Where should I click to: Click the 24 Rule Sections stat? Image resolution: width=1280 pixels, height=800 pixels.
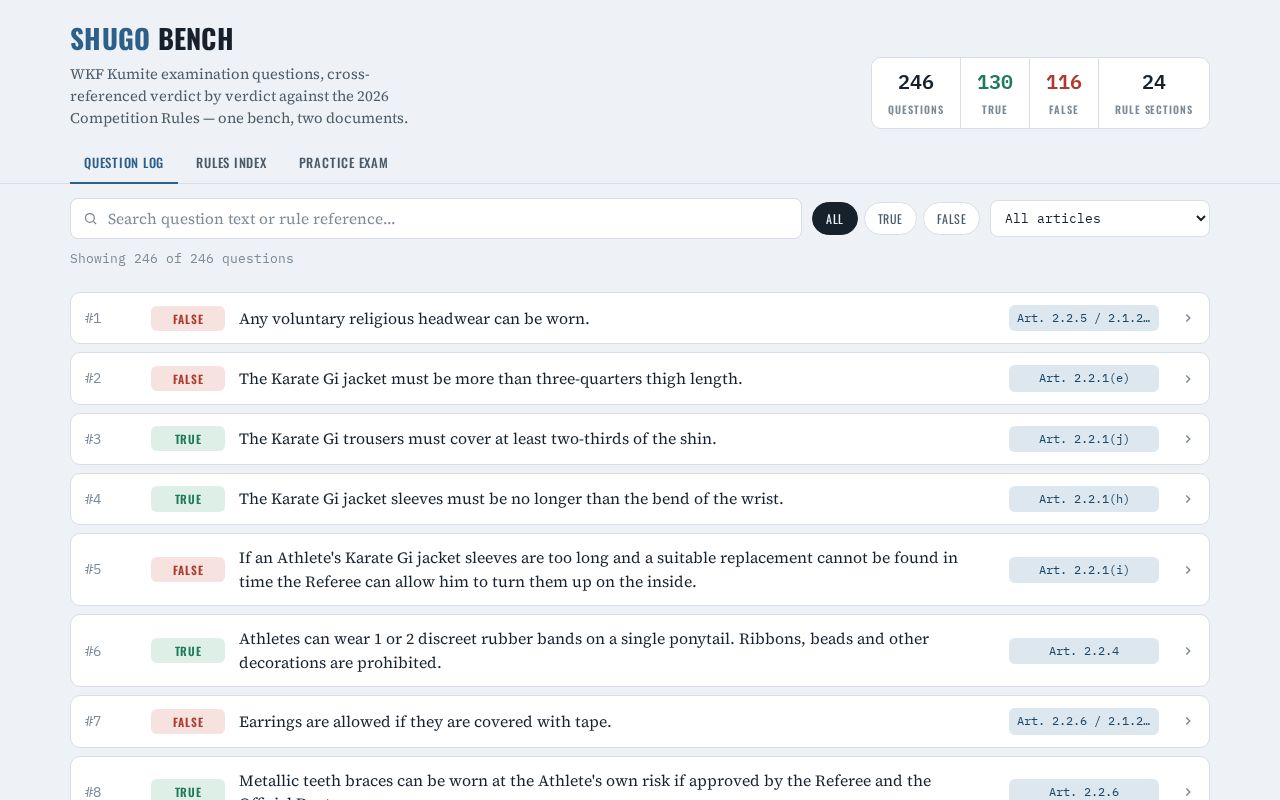click(1154, 93)
